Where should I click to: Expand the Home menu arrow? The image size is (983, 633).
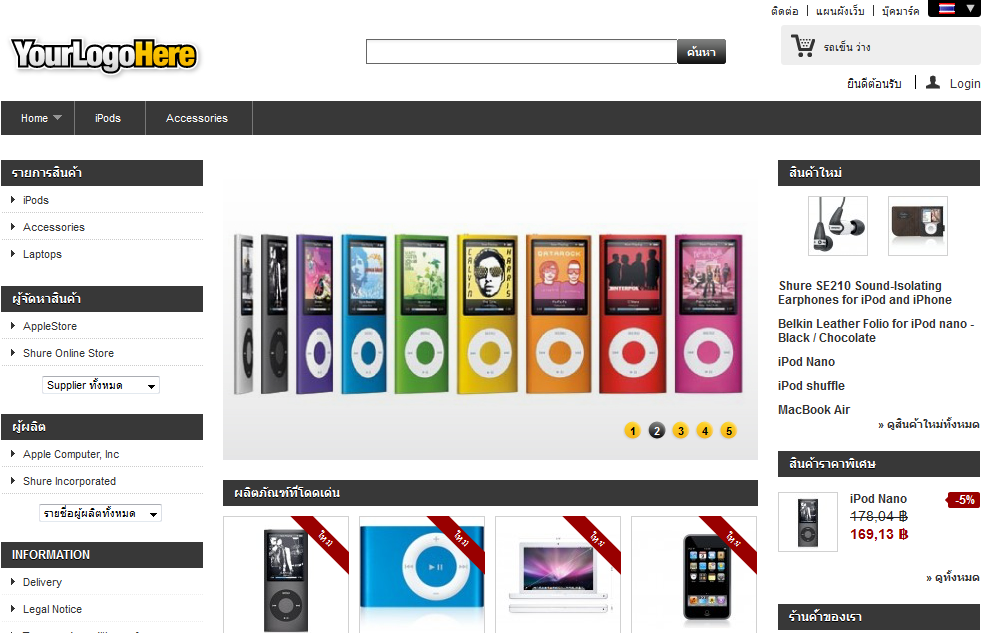(x=58, y=117)
